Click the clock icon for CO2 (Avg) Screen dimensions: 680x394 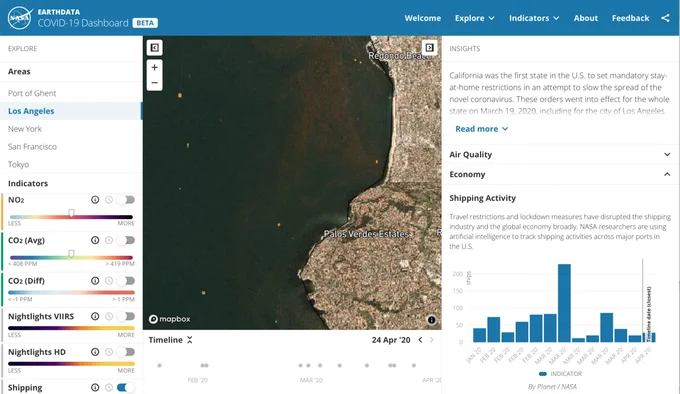pos(109,240)
